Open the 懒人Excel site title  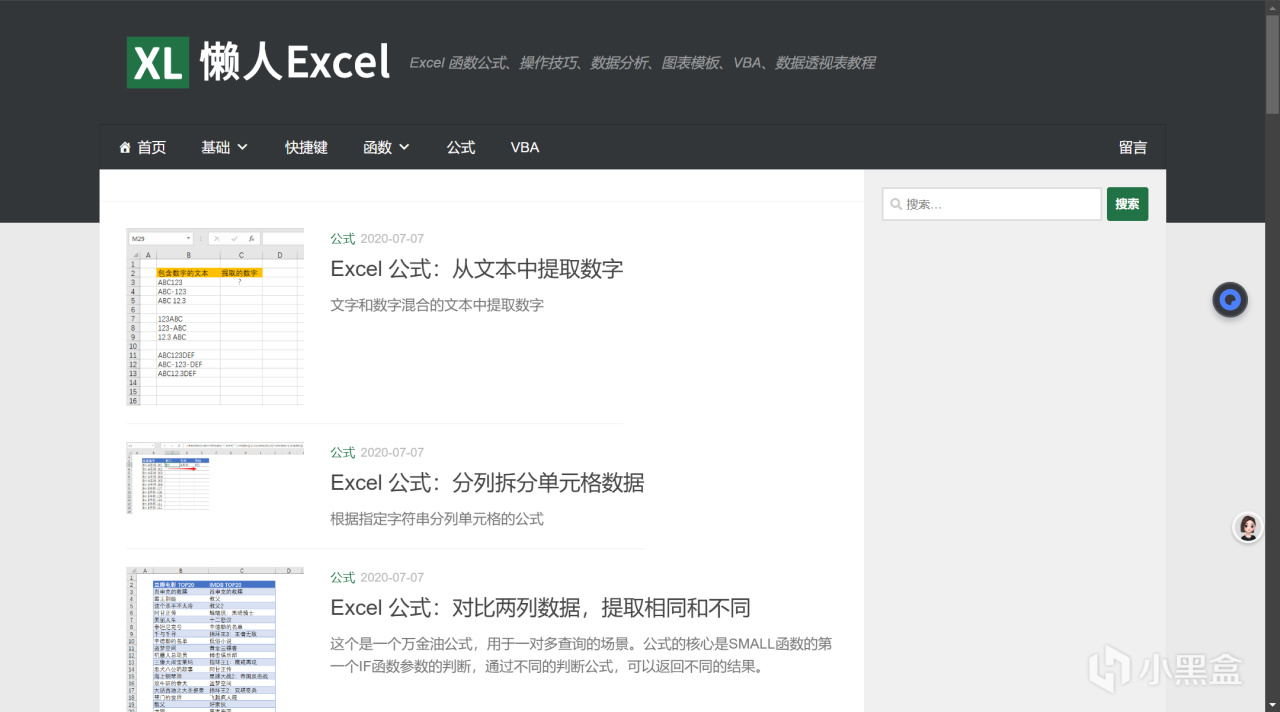(x=294, y=62)
